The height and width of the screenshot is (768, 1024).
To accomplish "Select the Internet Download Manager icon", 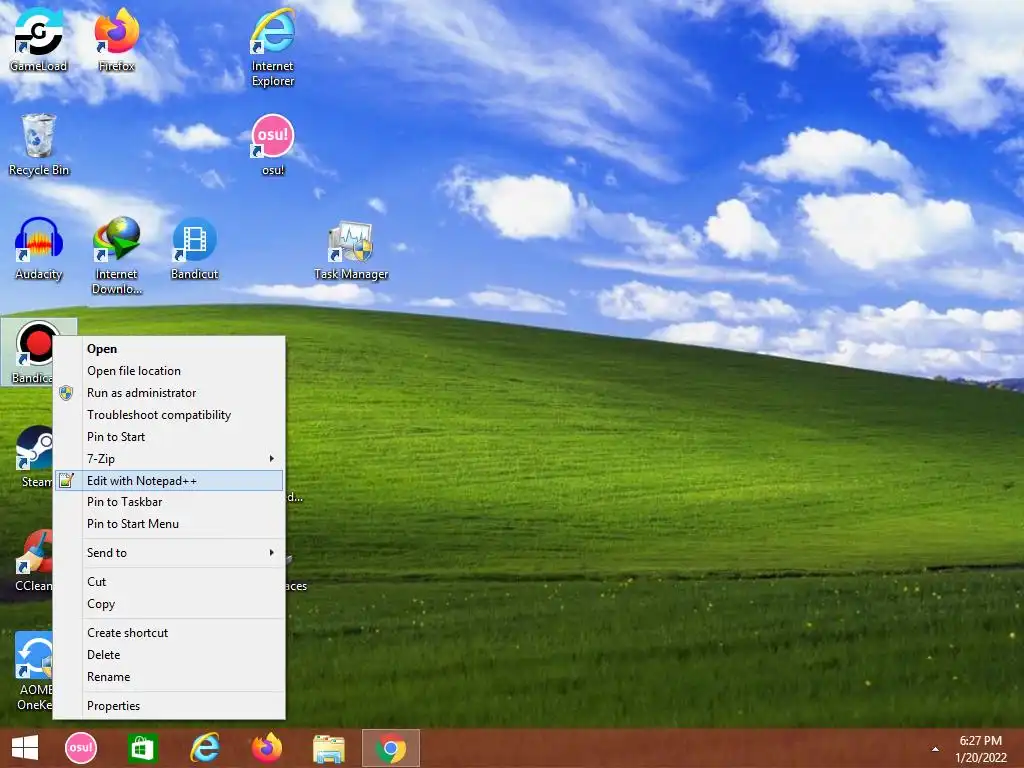I will pyautogui.click(x=117, y=256).
